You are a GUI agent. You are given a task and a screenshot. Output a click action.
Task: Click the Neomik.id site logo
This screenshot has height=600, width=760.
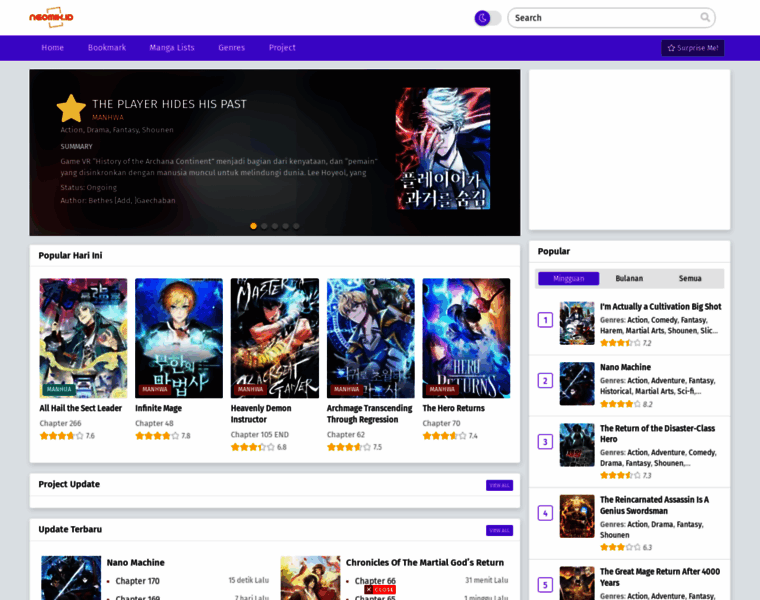coord(51,17)
